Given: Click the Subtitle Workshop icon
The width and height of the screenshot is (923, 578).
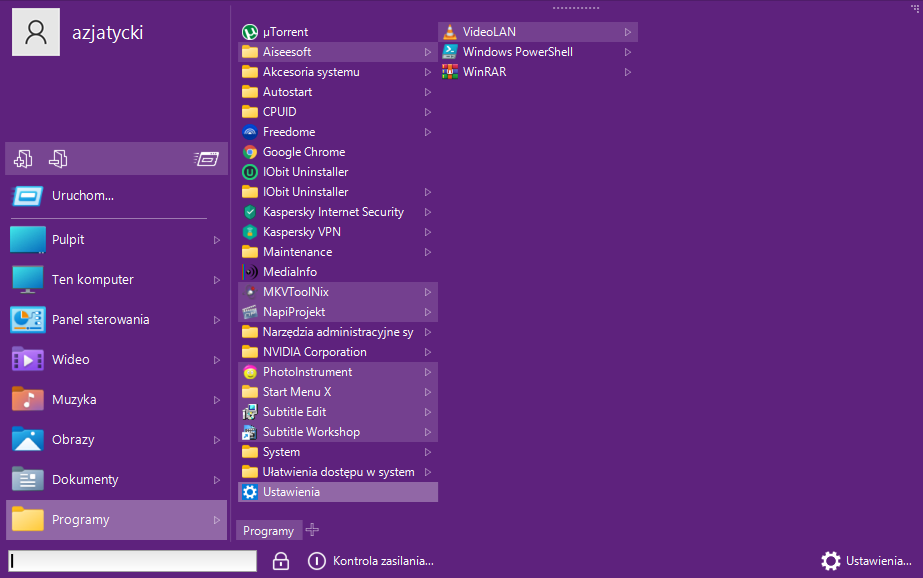Looking at the screenshot, I should pos(250,432).
